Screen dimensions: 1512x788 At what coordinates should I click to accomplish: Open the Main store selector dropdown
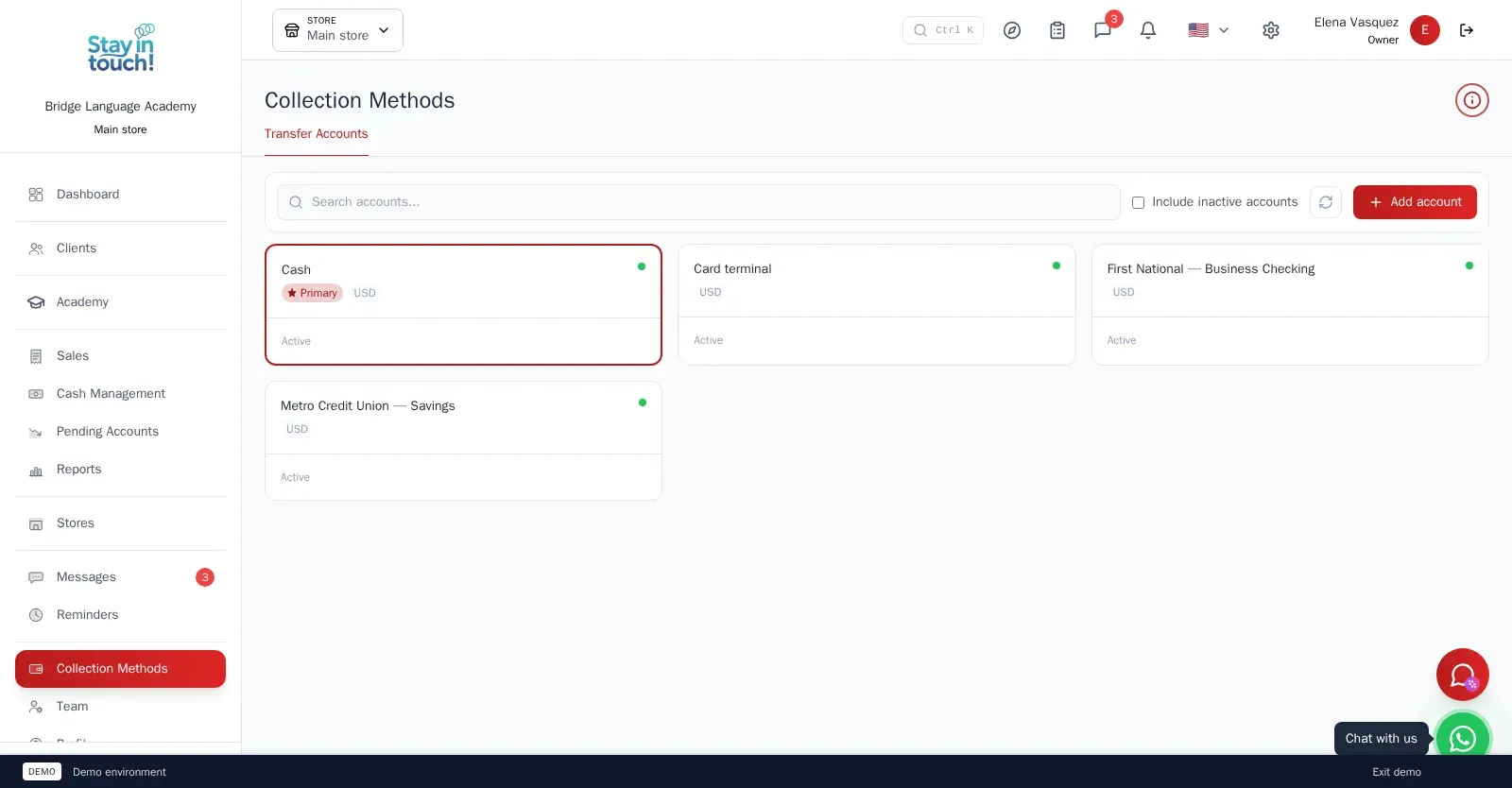coord(337,30)
